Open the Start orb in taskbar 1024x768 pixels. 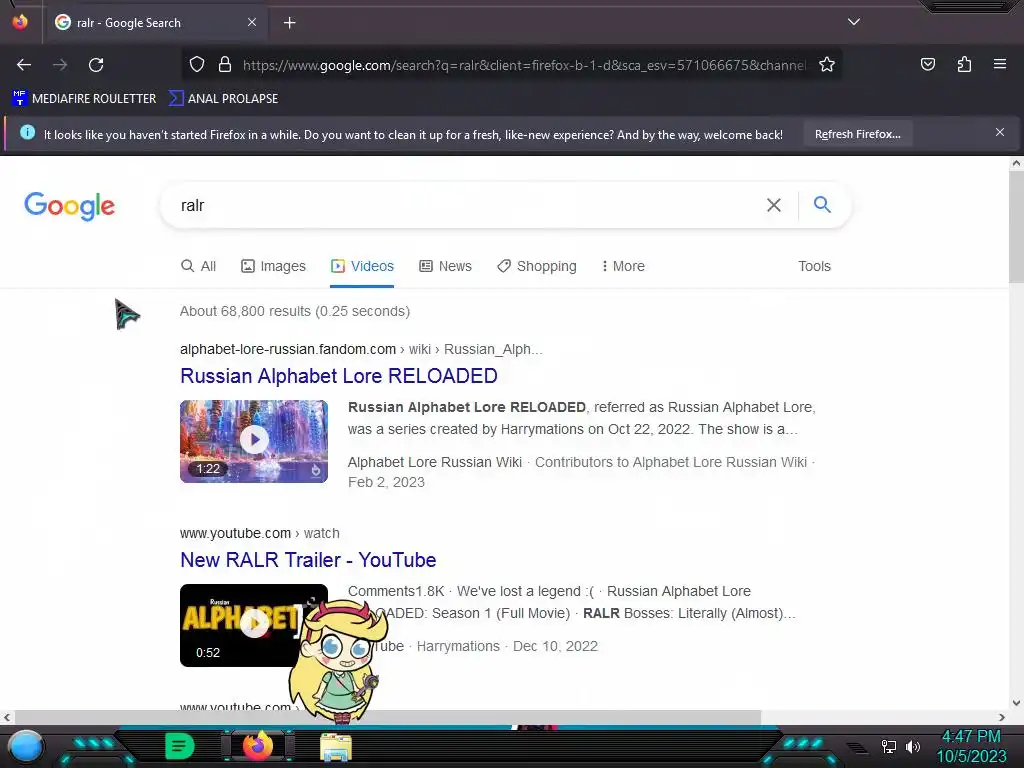[x=27, y=746]
